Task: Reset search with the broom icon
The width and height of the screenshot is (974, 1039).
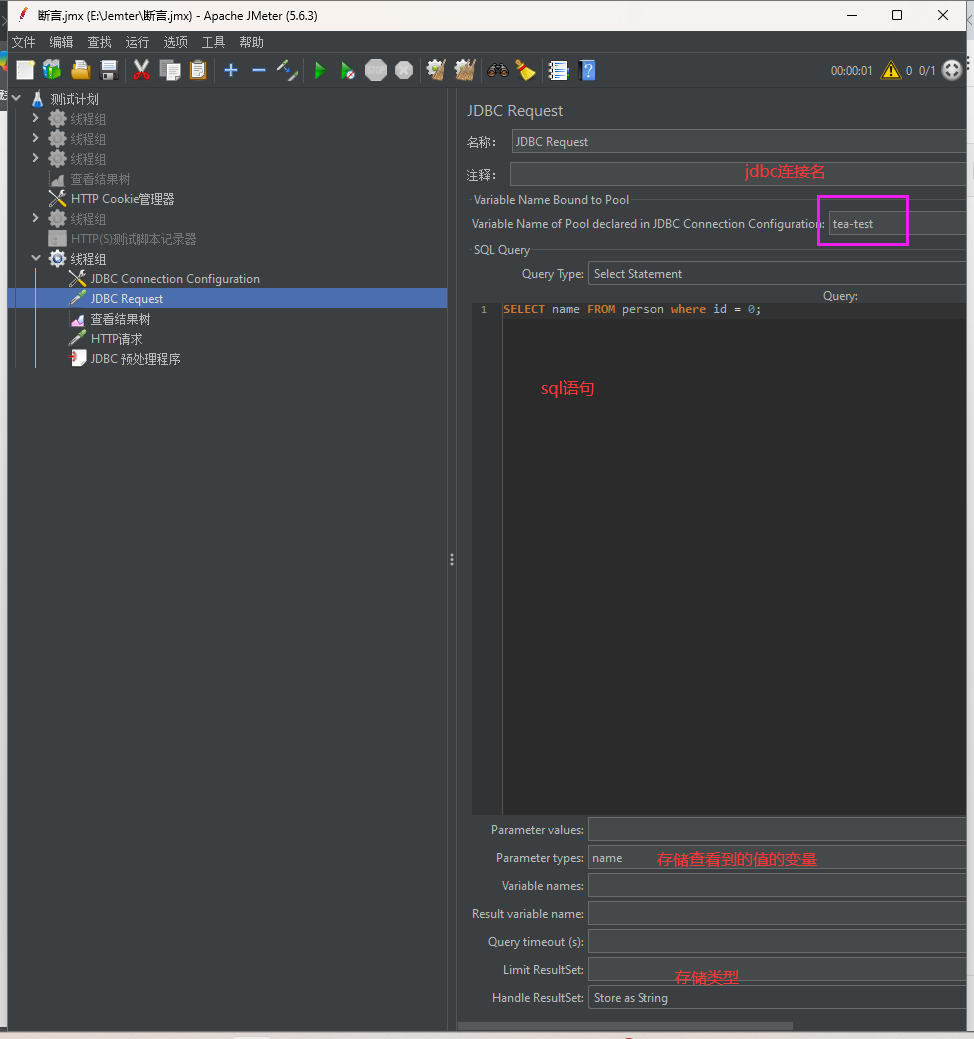Action: tap(525, 70)
